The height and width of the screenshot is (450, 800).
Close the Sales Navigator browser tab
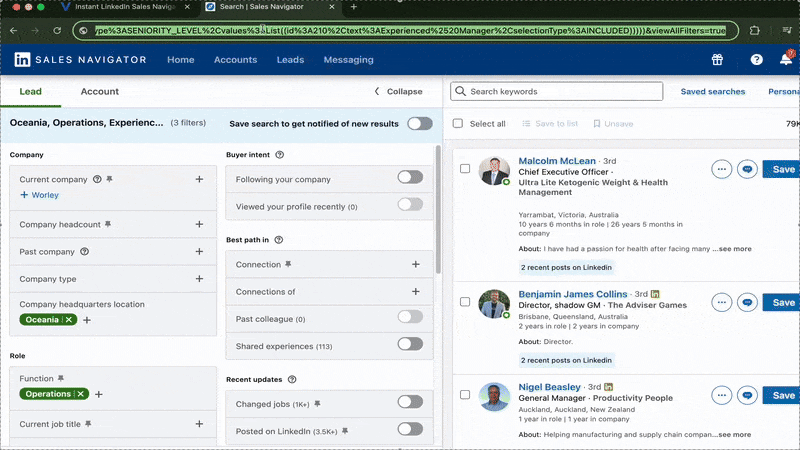click(x=332, y=7)
